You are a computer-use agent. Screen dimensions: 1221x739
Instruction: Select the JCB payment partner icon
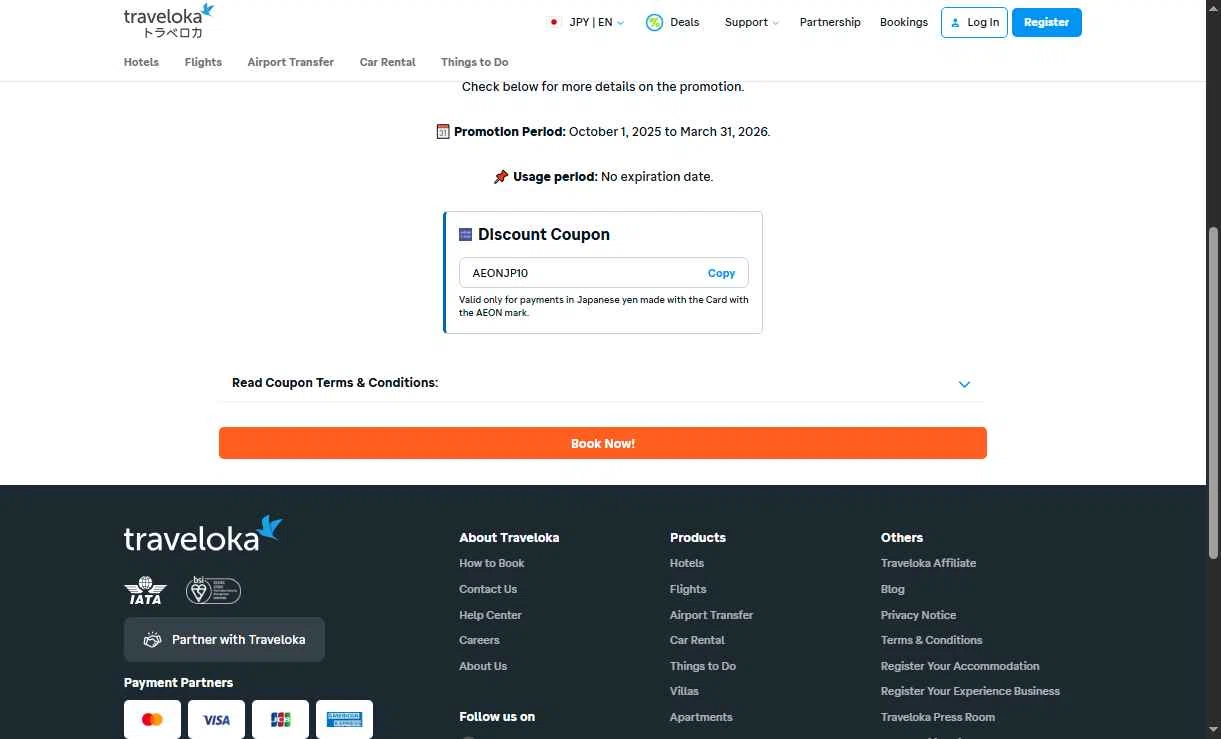click(x=280, y=719)
